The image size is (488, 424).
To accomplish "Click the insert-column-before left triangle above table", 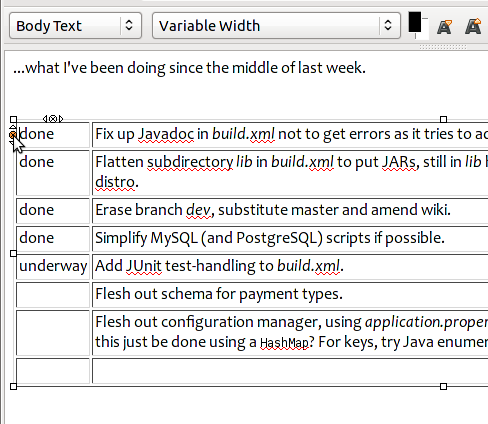I will tap(45, 119).
